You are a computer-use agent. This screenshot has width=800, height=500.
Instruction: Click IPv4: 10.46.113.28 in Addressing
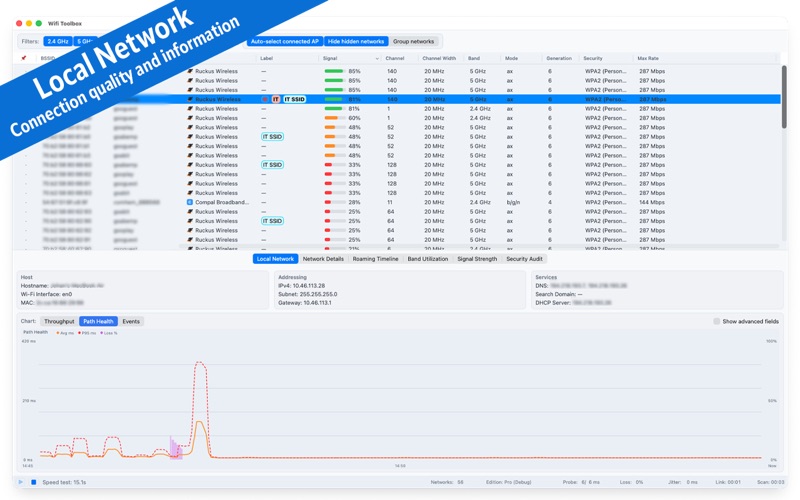pos(302,286)
